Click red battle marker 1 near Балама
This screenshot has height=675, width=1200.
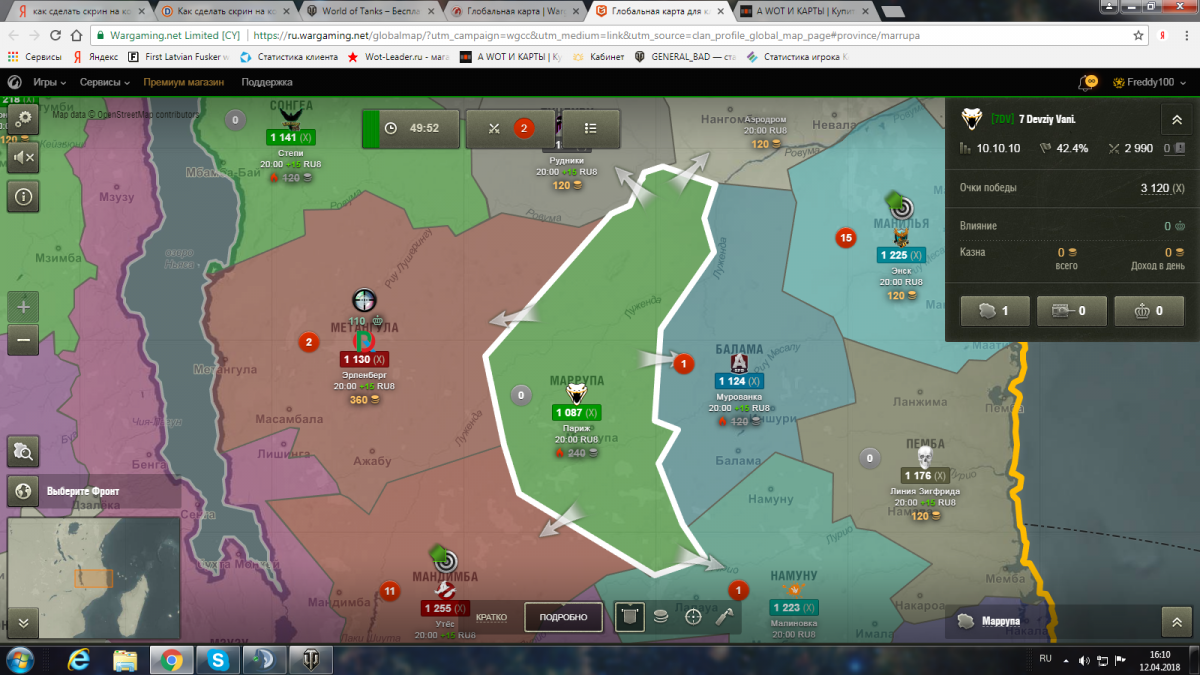point(683,364)
